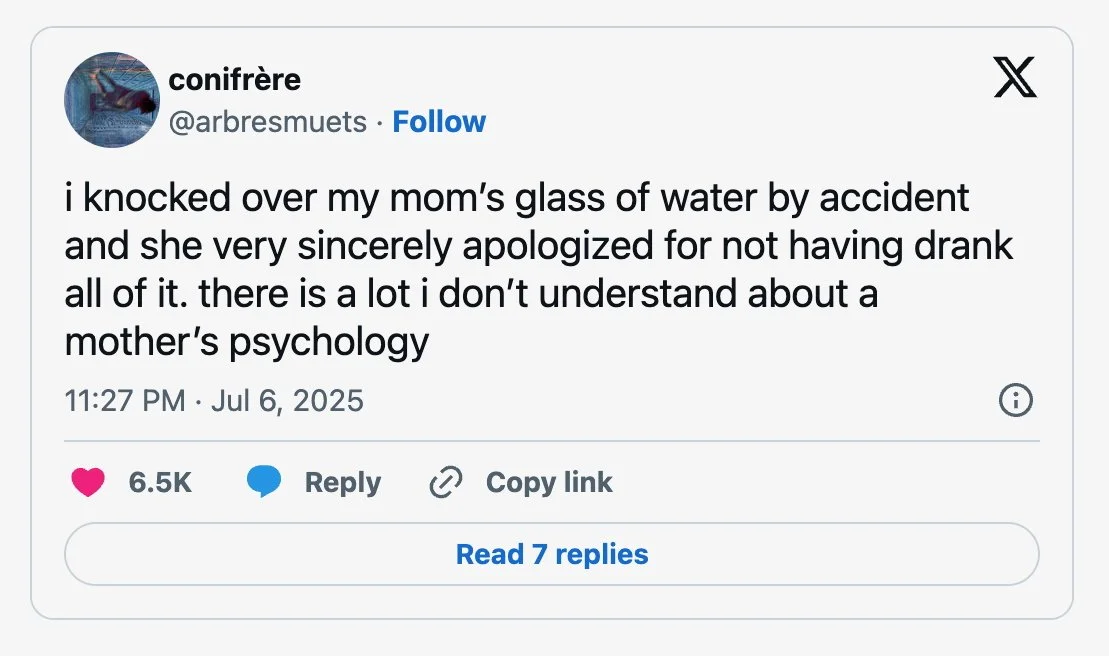Click the Copy link text
This screenshot has height=656, width=1109.
click(x=549, y=482)
